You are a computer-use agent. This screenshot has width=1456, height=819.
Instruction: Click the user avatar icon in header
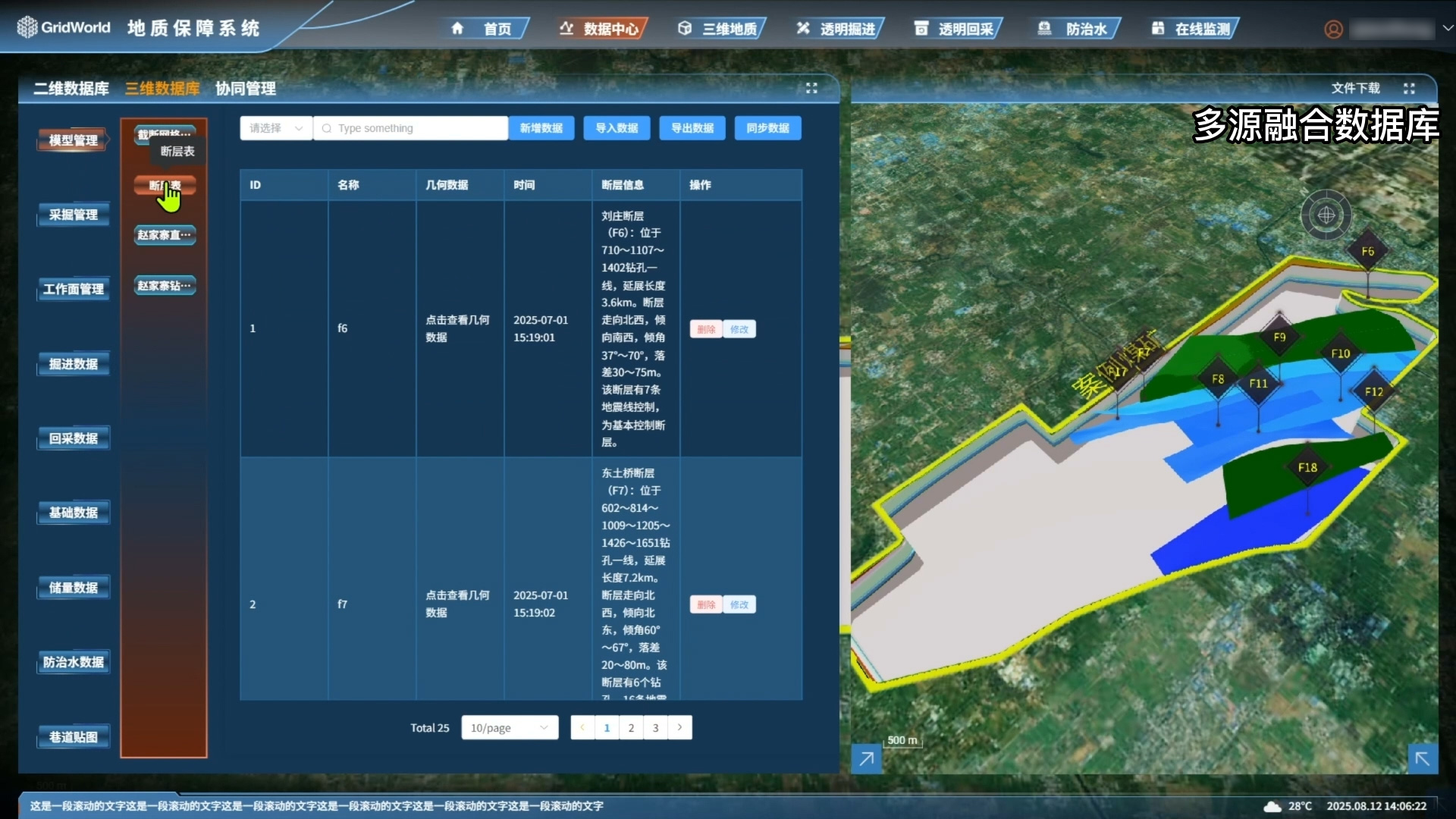point(1333,29)
